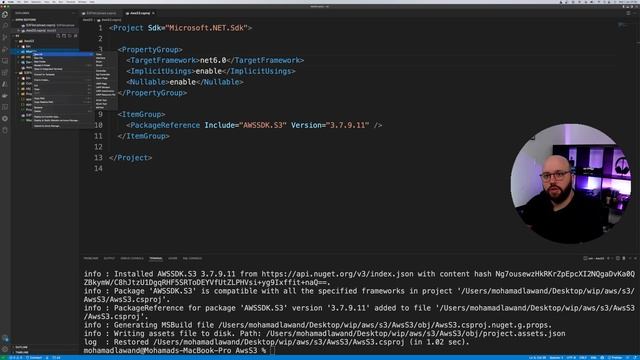Close the bottom panel
This screenshot has width=640, height=360.
[x=635, y=258]
